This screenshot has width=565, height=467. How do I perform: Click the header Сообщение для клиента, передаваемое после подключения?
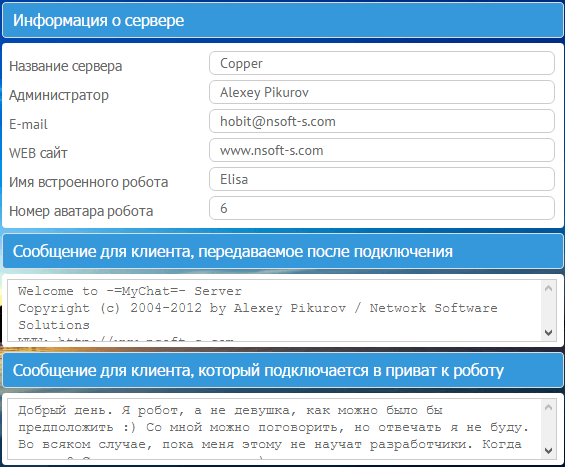point(283,251)
